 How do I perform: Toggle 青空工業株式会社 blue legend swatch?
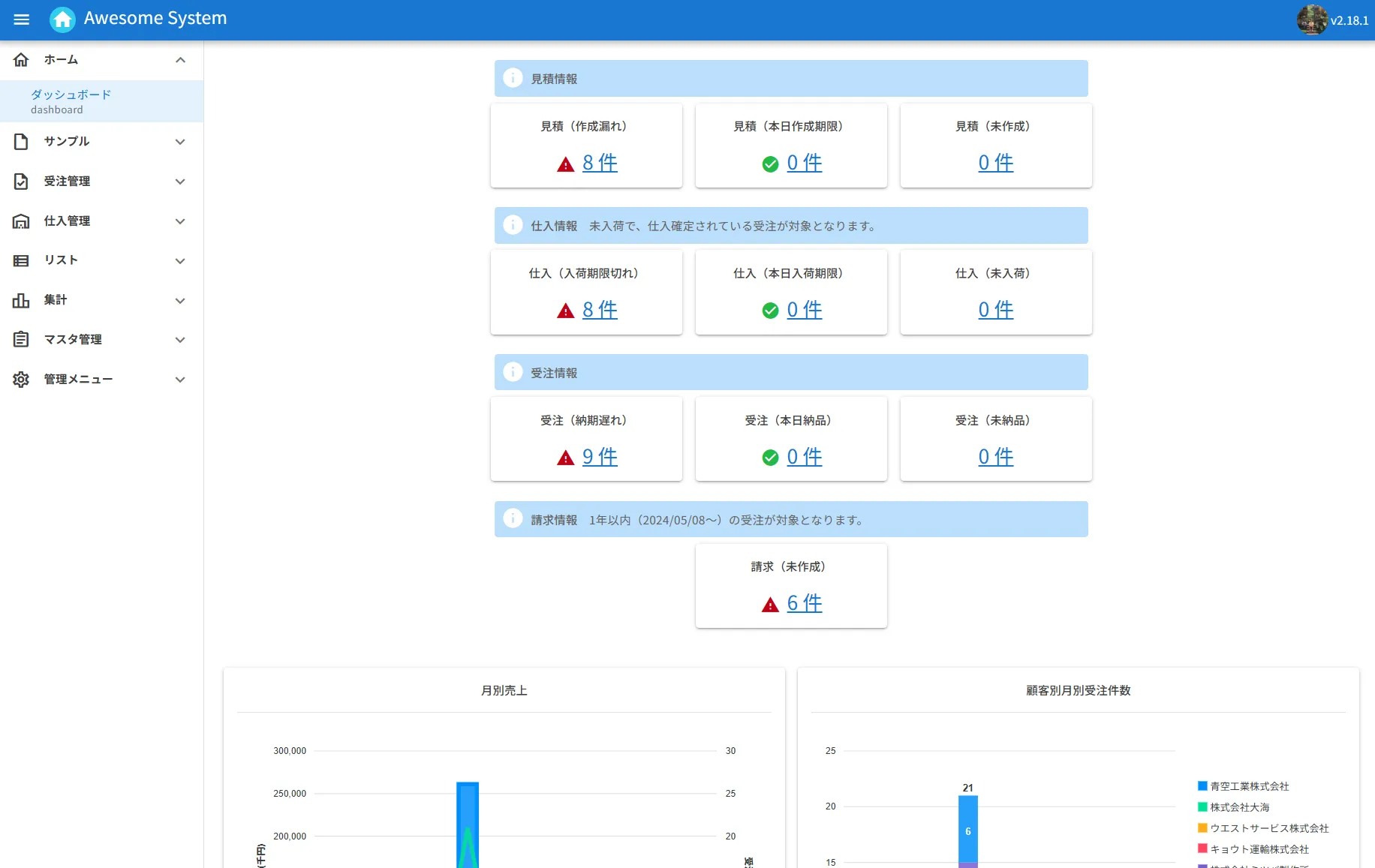click(x=1202, y=785)
